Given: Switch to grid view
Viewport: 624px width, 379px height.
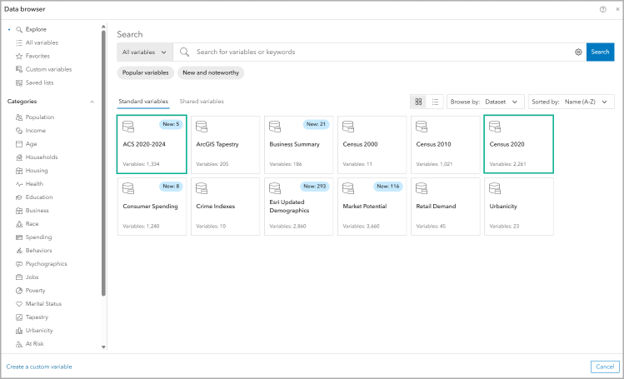Looking at the screenshot, I should tap(418, 102).
